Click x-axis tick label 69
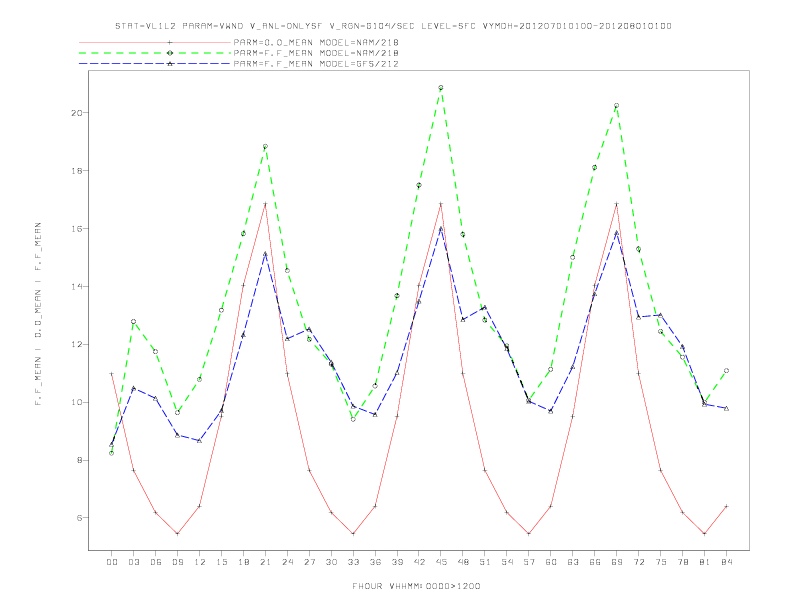The height and width of the screenshot is (612, 792). tap(616, 562)
